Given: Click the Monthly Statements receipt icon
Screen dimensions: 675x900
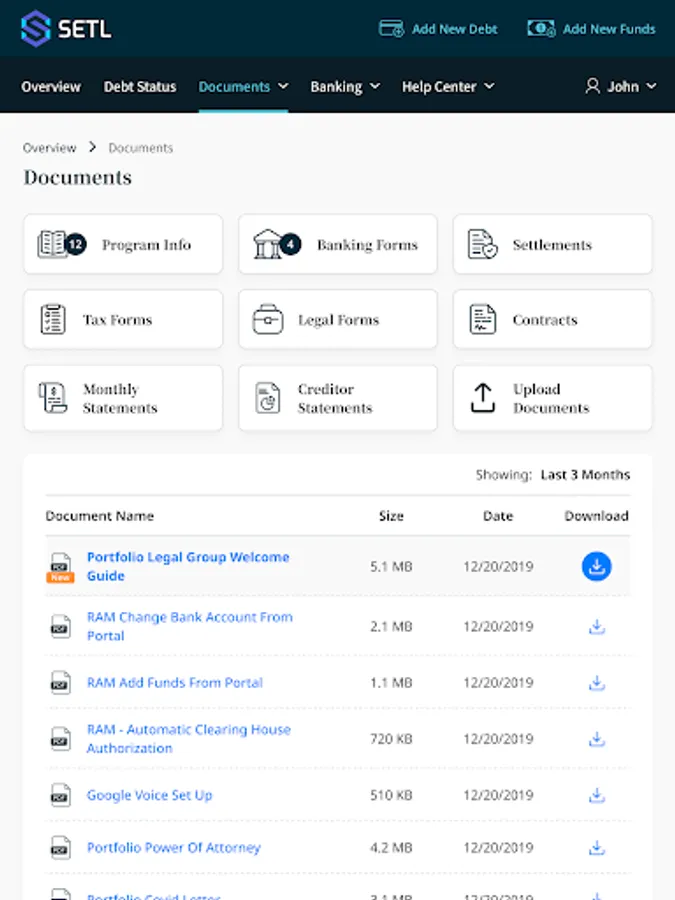Looking at the screenshot, I should pyautogui.click(x=53, y=398).
